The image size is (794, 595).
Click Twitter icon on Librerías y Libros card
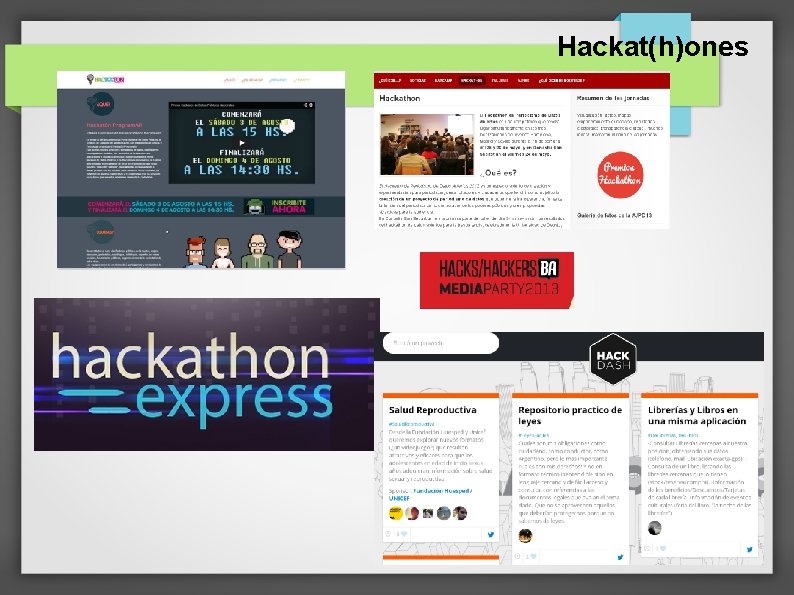(749, 549)
